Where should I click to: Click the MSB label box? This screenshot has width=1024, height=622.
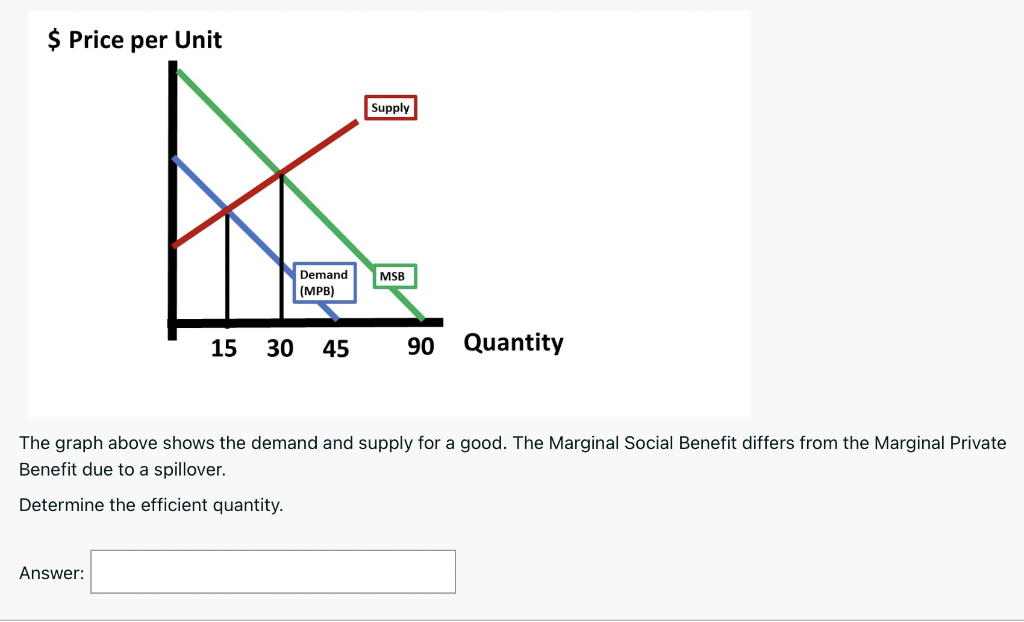[395, 276]
